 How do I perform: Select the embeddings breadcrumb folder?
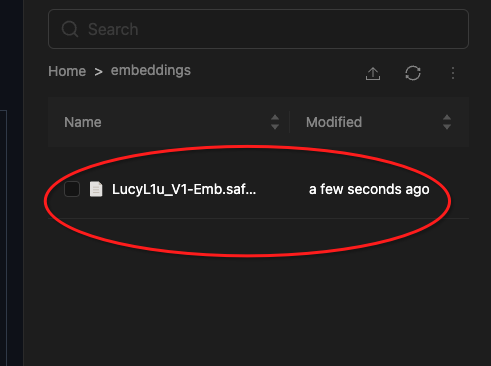click(x=151, y=71)
